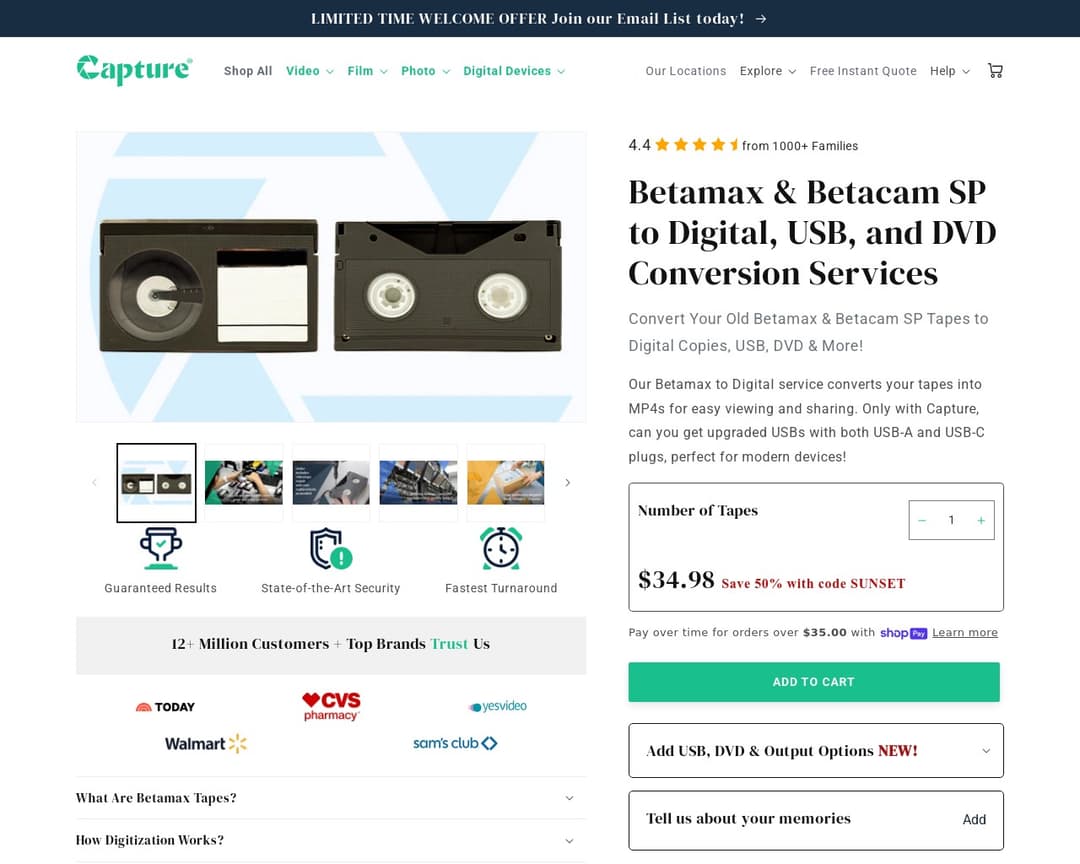Screen dimensions: 1080x864
Task: Open the shopping cart icon
Action: tap(995, 70)
